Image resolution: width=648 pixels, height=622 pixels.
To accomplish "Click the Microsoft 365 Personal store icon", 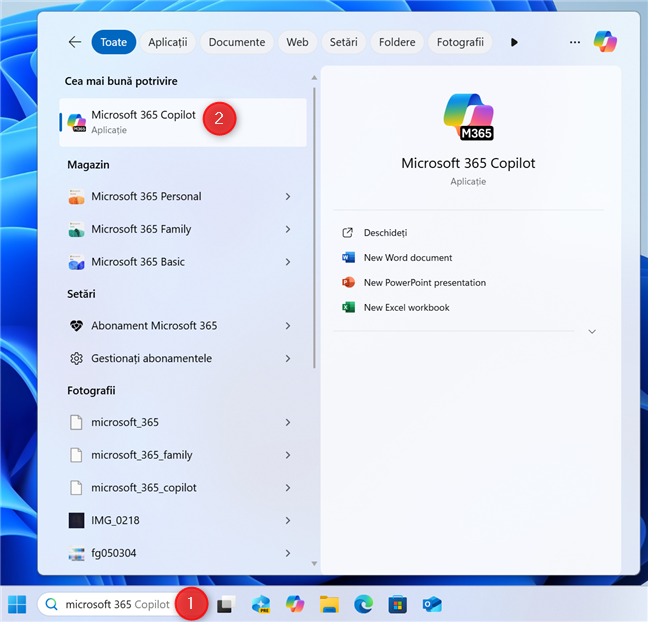I will [x=76, y=196].
